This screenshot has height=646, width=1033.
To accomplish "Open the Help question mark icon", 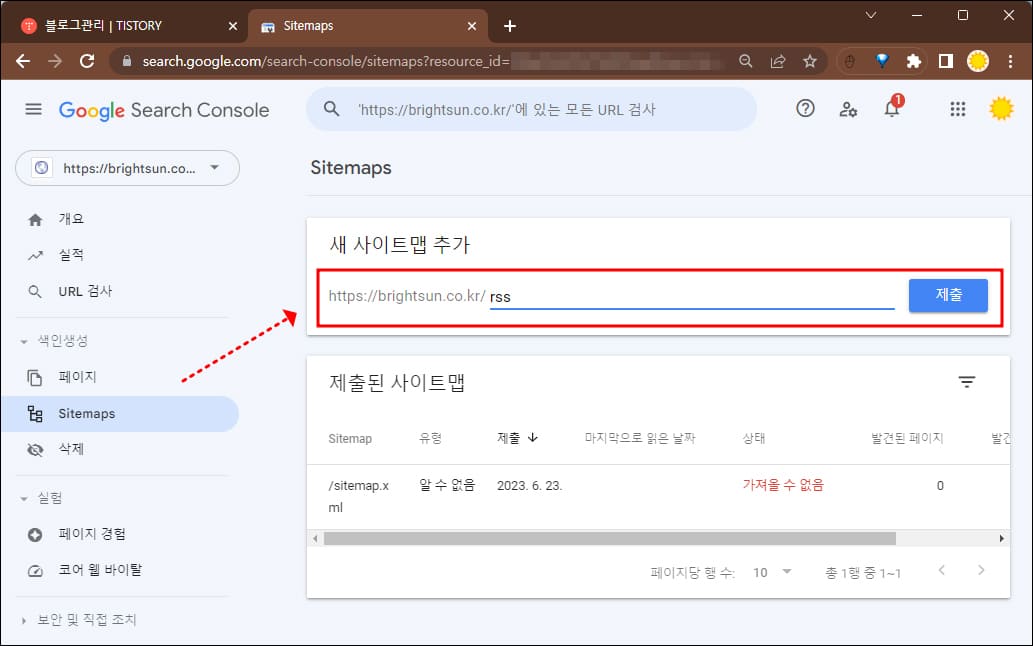I will tap(805, 109).
